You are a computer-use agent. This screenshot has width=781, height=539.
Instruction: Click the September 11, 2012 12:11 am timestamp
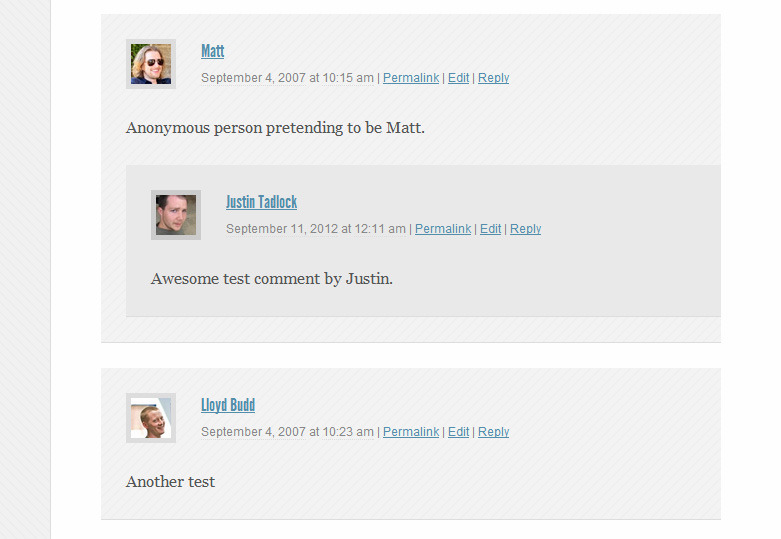pyautogui.click(x=316, y=229)
